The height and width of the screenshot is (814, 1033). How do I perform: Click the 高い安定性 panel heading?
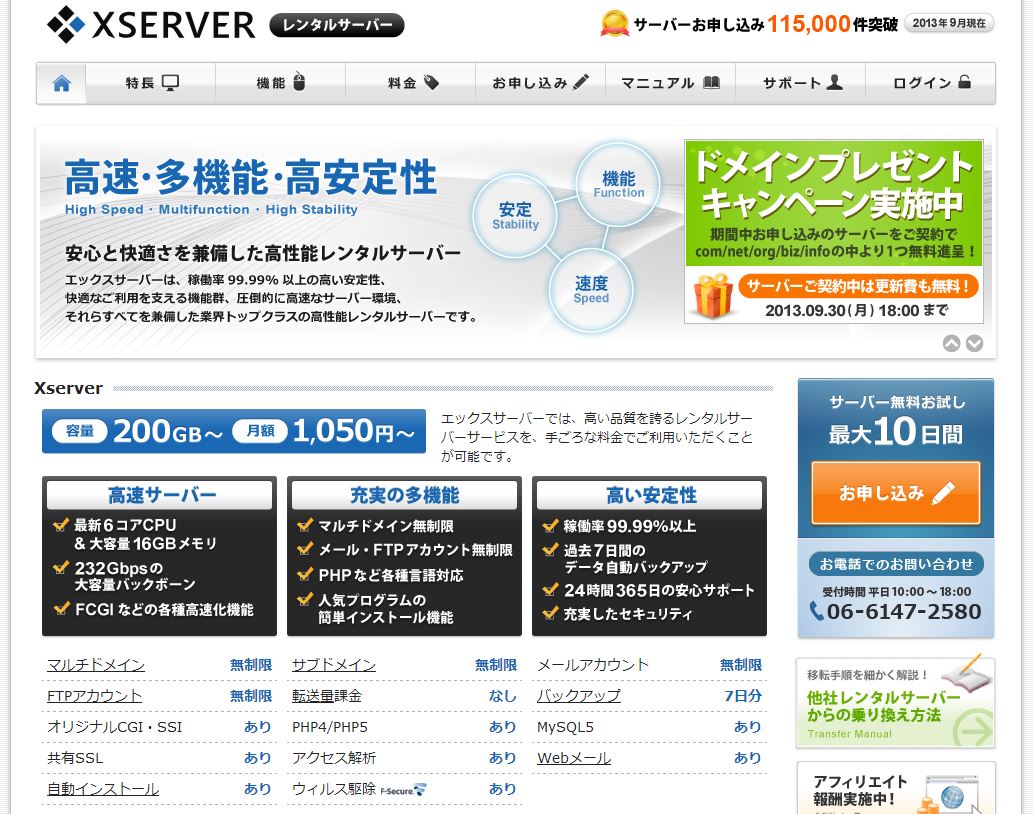point(650,495)
